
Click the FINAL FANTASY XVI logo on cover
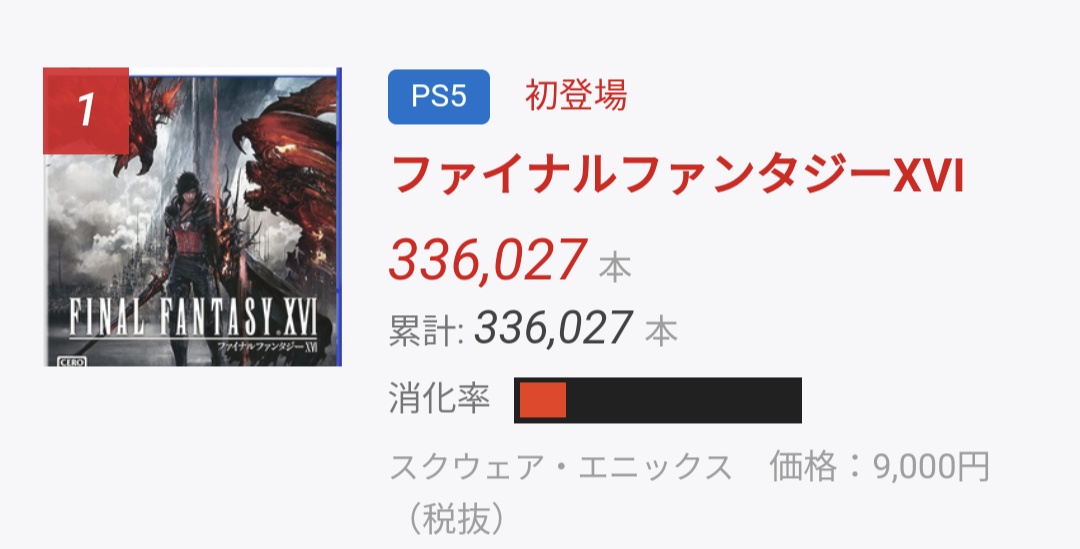(193, 319)
